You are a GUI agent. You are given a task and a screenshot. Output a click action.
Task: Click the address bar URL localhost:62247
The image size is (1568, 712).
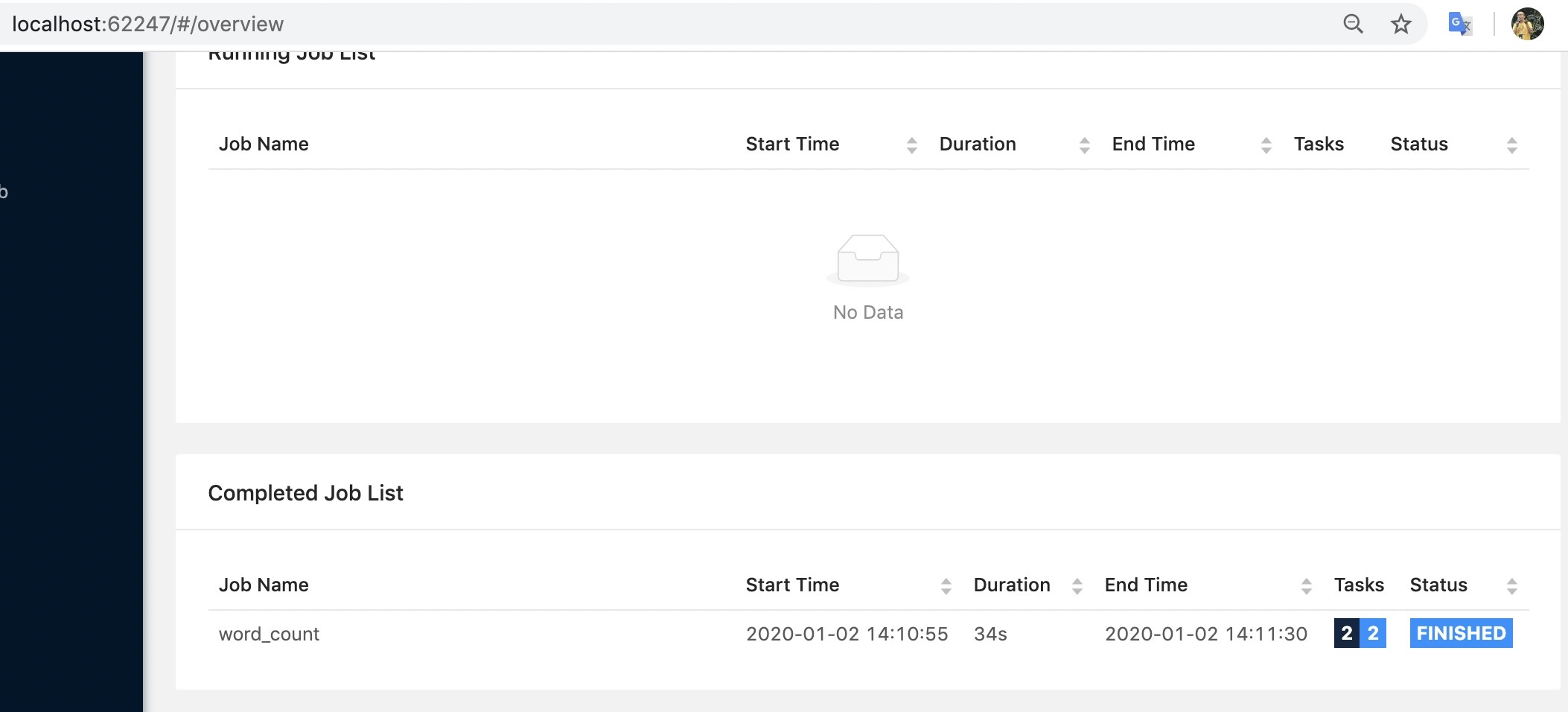147,24
